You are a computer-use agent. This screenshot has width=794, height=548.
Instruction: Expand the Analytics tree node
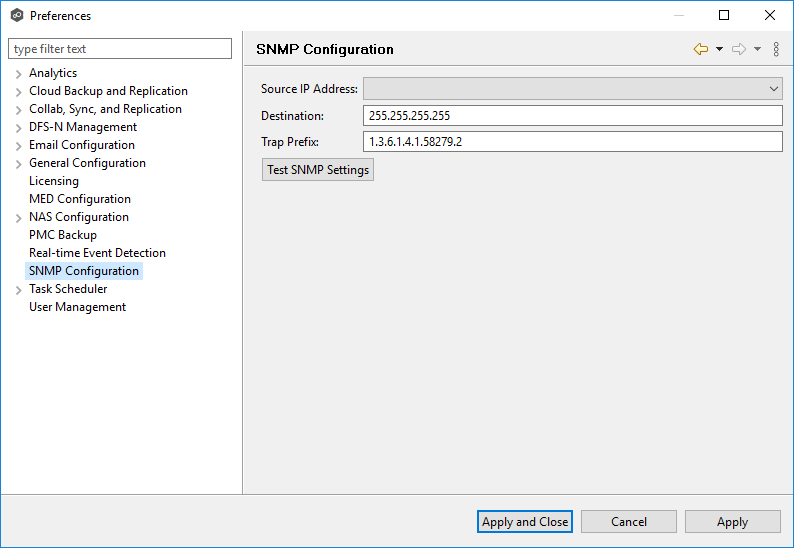[19, 74]
